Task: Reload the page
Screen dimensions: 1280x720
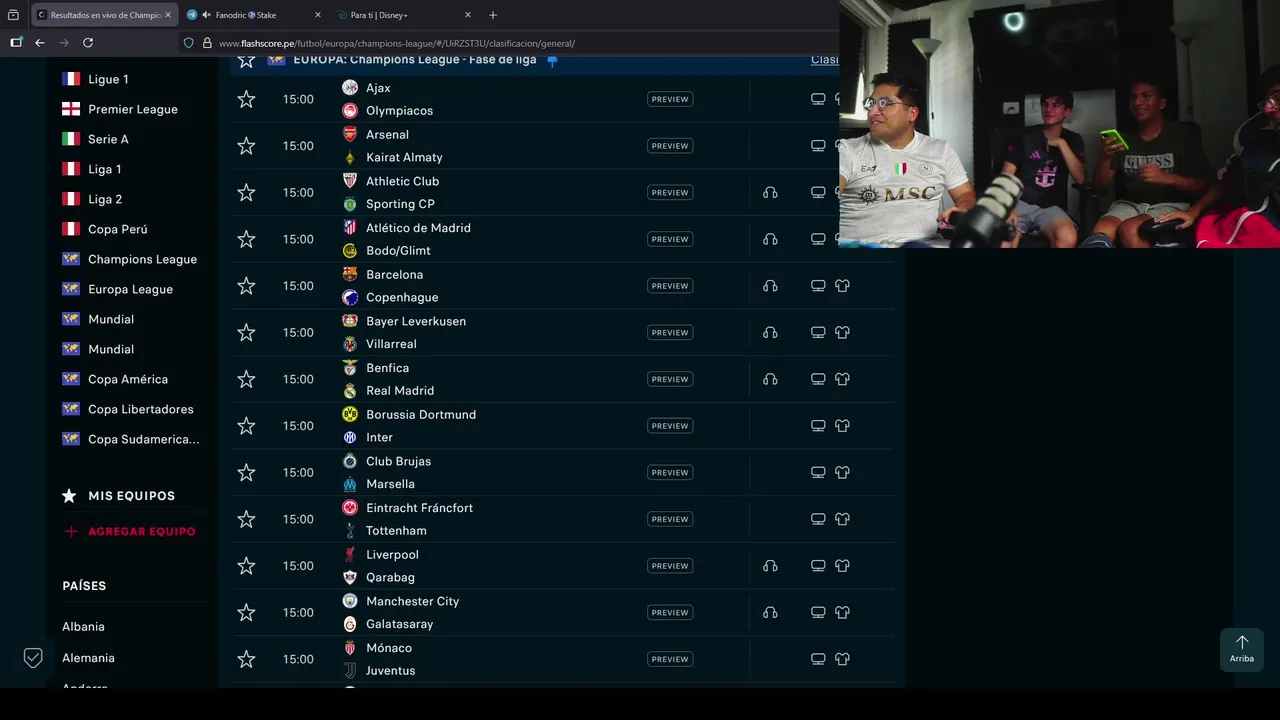Action: tap(88, 43)
